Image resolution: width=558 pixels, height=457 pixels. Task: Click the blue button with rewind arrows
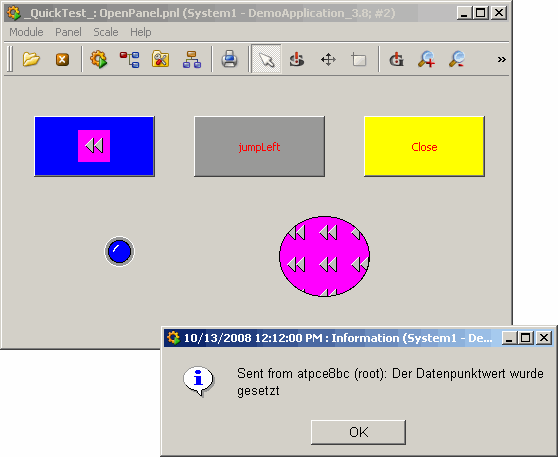click(94, 146)
